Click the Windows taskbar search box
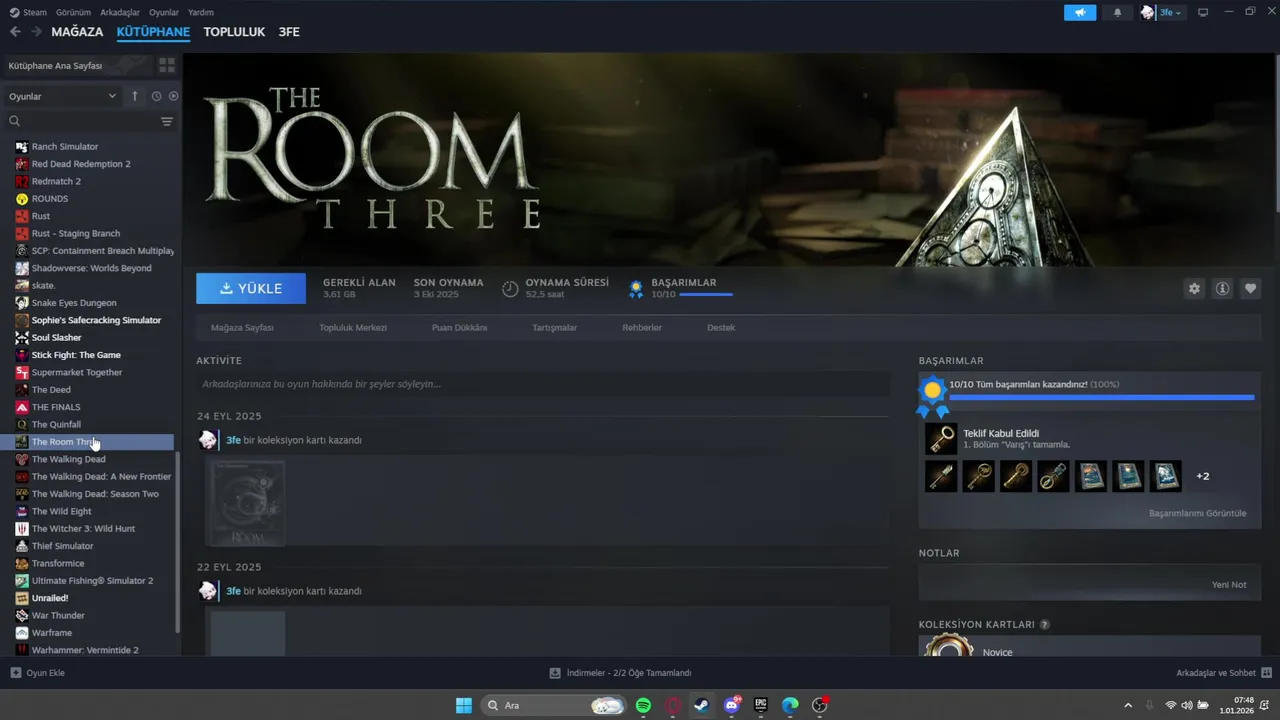This screenshot has width=1280, height=720. [x=553, y=705]
